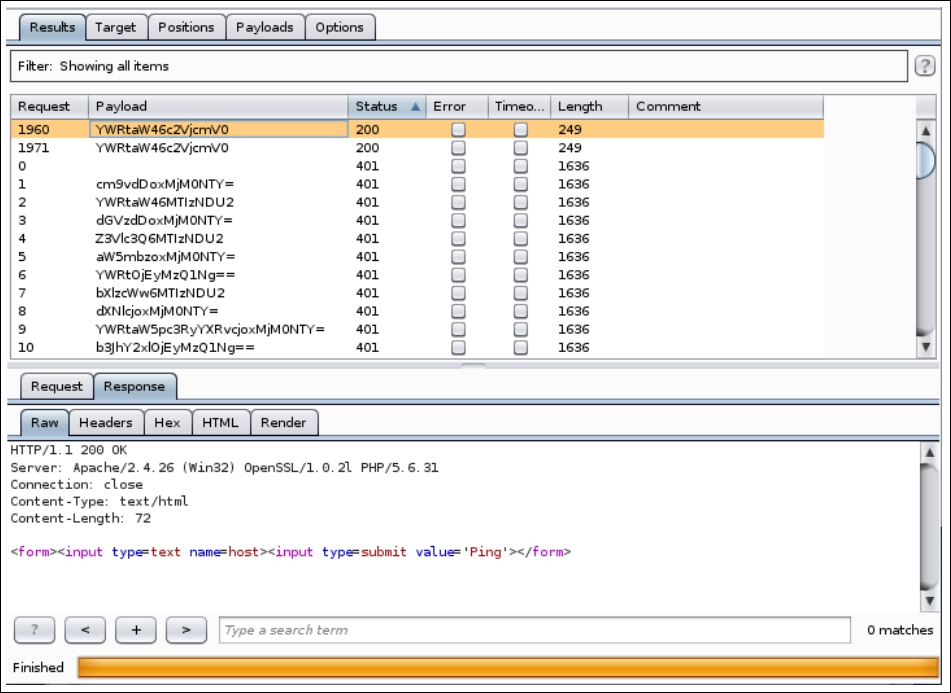
Task: Click the plus search options button
Action: (136, 630)
